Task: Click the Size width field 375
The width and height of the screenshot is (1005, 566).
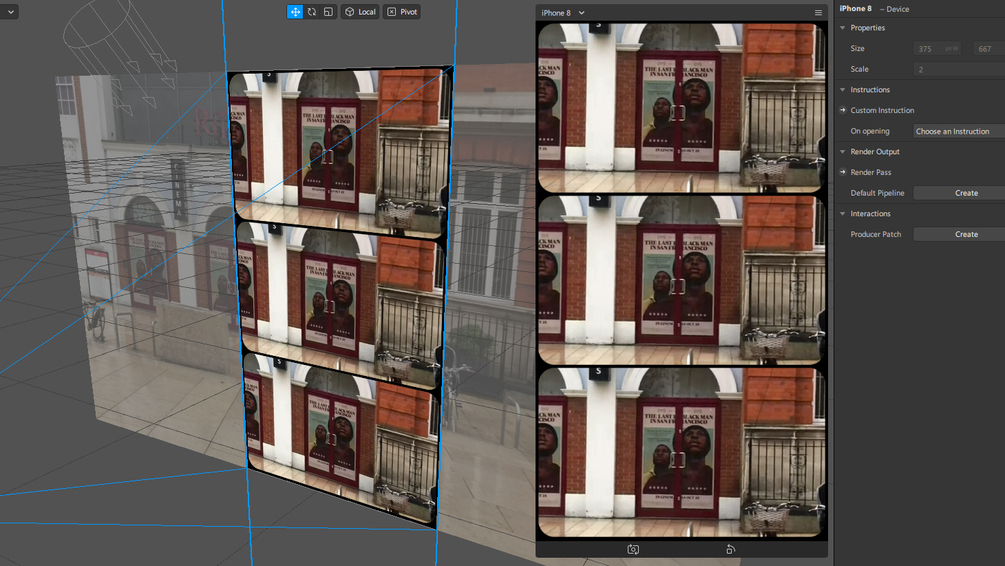Action: pos(937,49)
